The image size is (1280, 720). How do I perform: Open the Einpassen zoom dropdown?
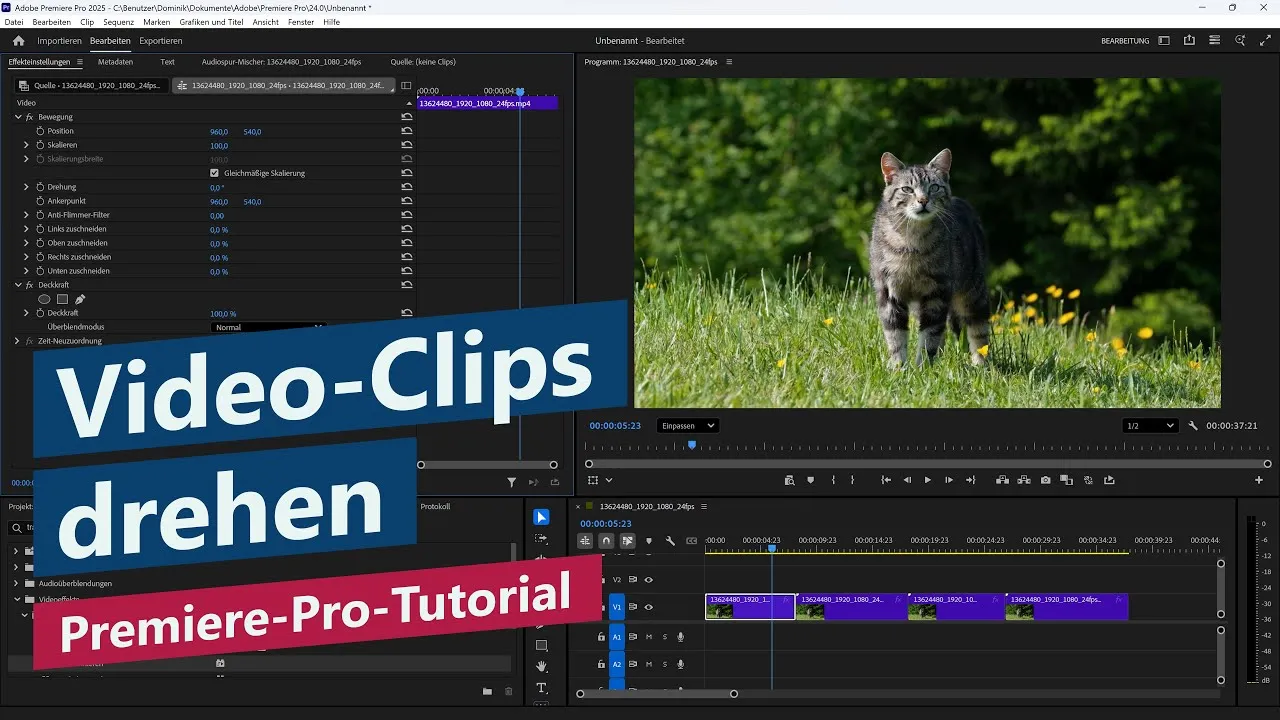click(x=686, y=425)
